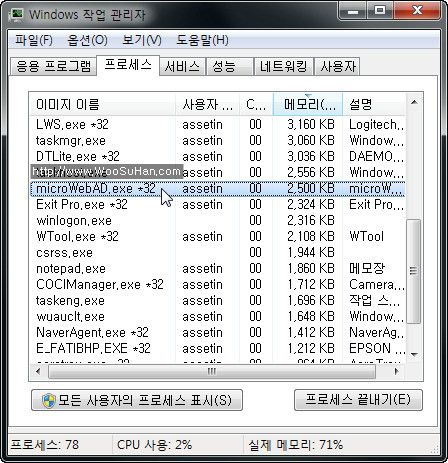
Task: Select the DTLite.exe *32 process
Action: [x=218, y=156]
